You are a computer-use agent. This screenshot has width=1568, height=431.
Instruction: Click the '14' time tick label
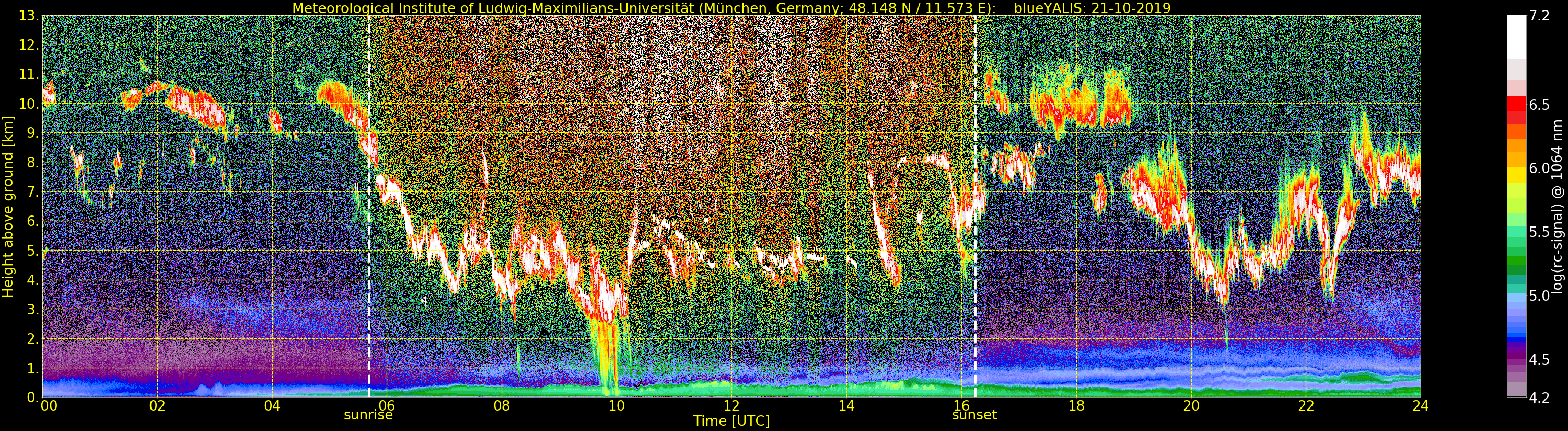pyautogui.click(x=846, y=406)
